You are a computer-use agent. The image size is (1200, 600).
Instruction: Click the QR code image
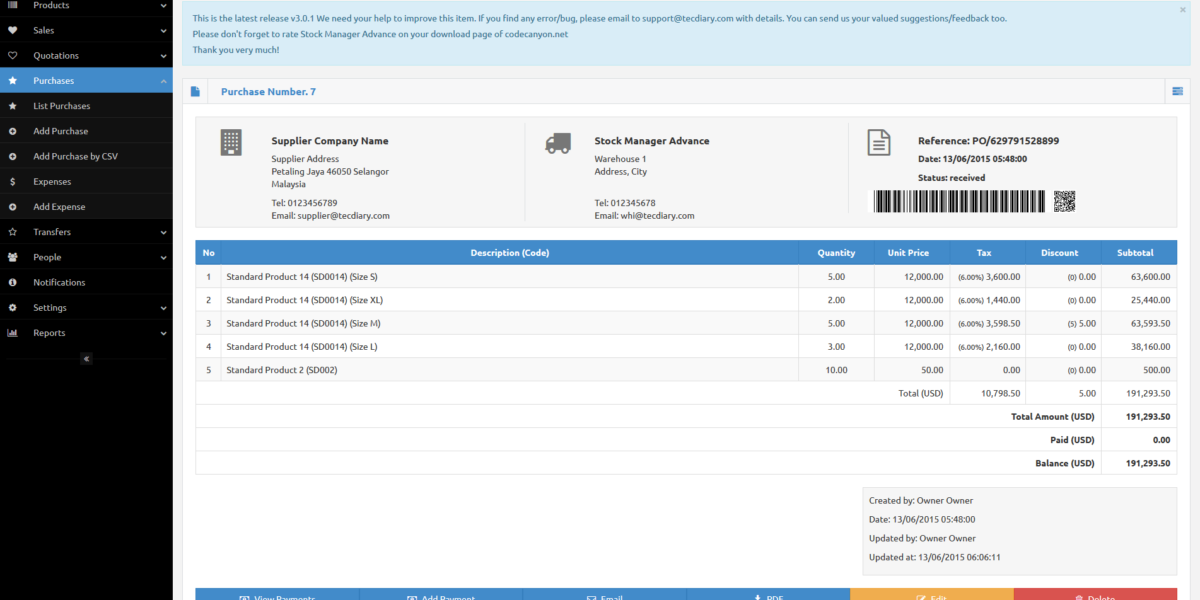click(x=1064, y=201)
